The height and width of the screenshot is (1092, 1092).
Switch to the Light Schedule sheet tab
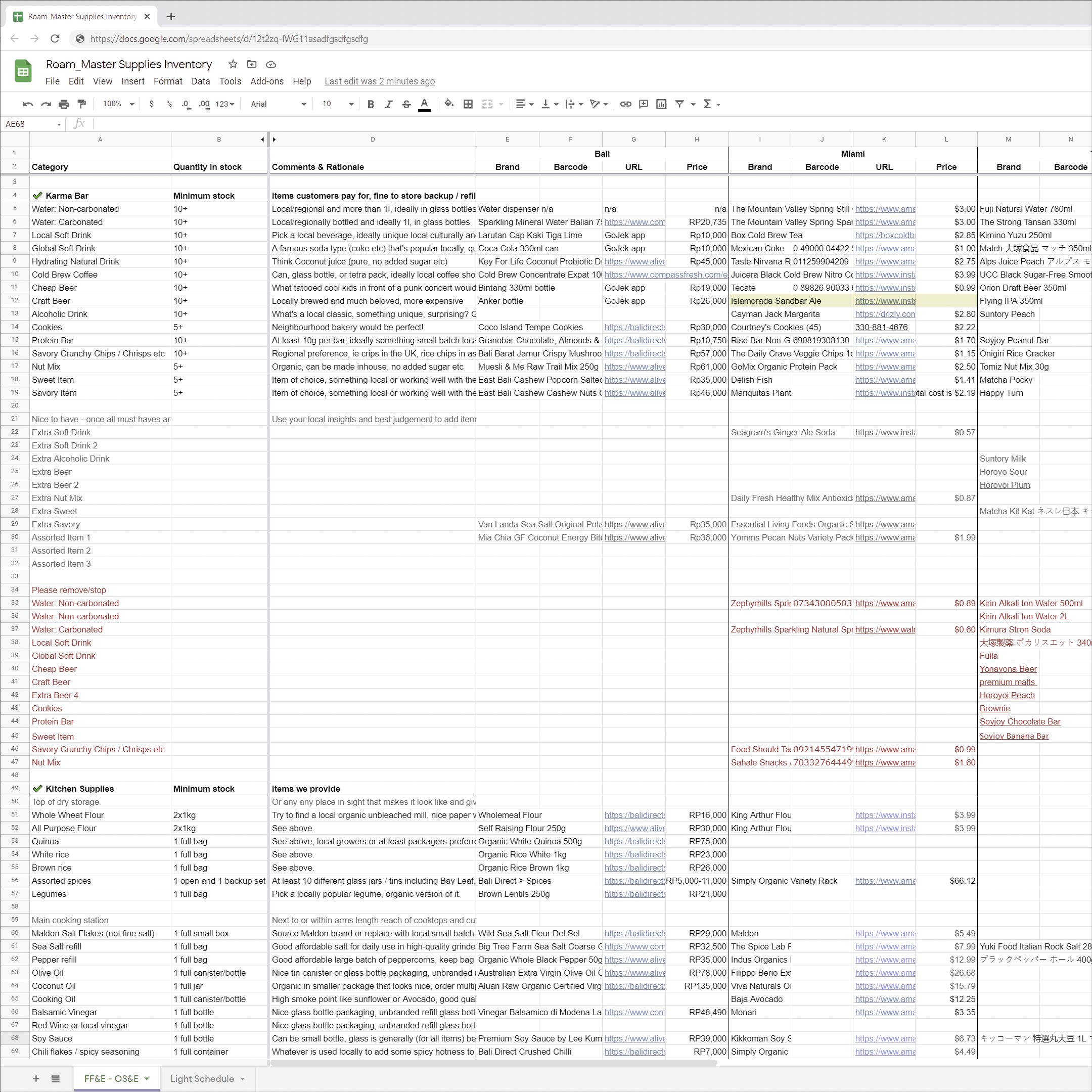(x=202, y=1078)
